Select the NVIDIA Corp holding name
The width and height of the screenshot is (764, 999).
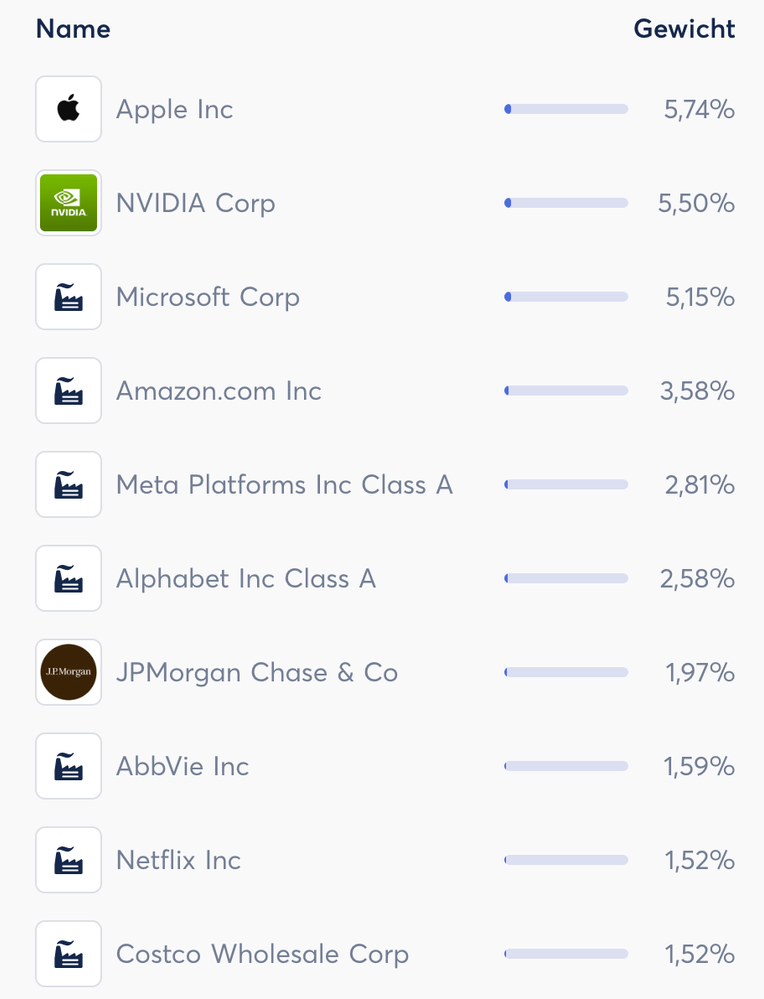tap(195, 203)
